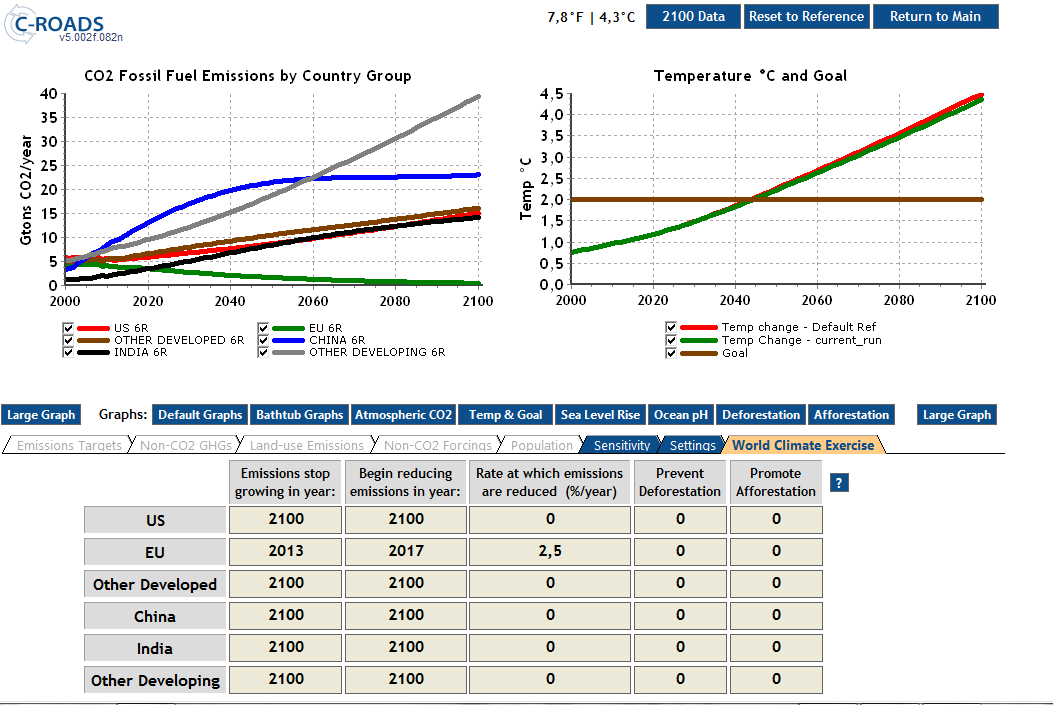
Task: Edit EU emissions reduction rate field
Action: (550, 551)
